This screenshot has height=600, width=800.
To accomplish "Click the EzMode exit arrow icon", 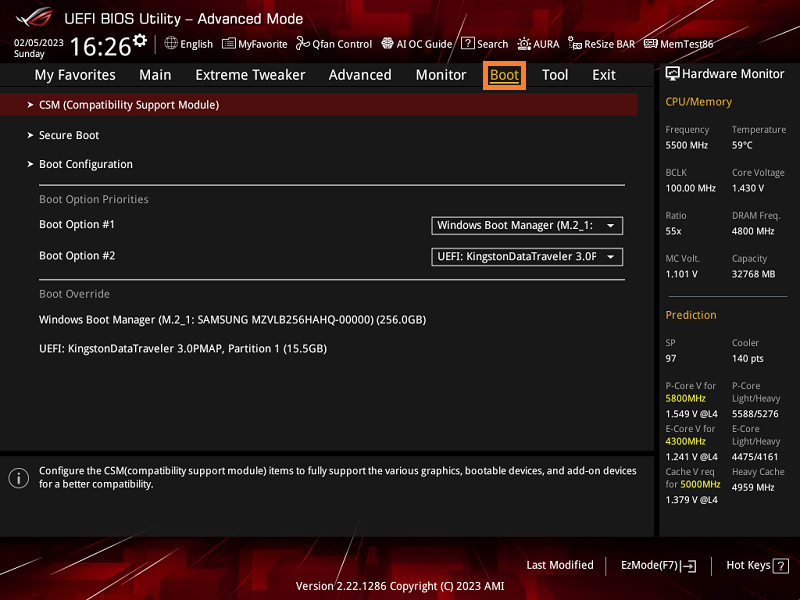I will tap(689, 566).
